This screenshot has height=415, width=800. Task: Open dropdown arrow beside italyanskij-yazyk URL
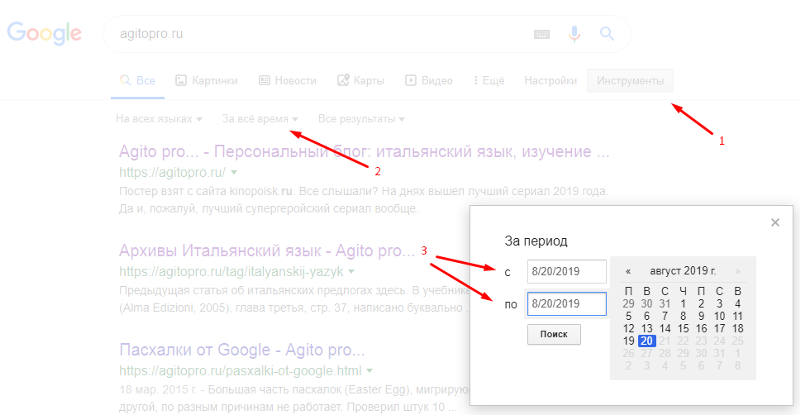pos(351,272)
